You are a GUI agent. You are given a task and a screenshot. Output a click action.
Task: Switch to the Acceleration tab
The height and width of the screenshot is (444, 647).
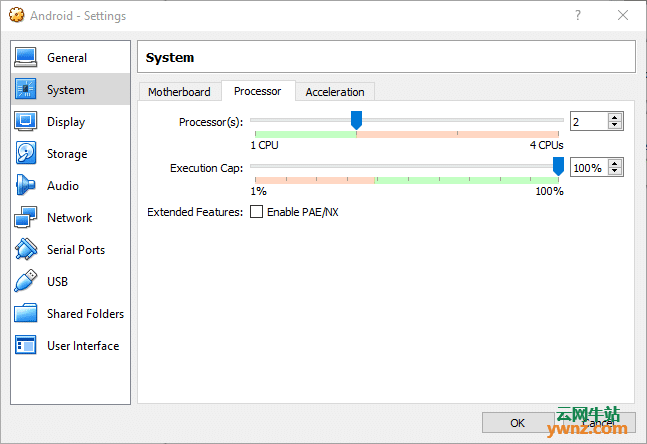[335, 92]
